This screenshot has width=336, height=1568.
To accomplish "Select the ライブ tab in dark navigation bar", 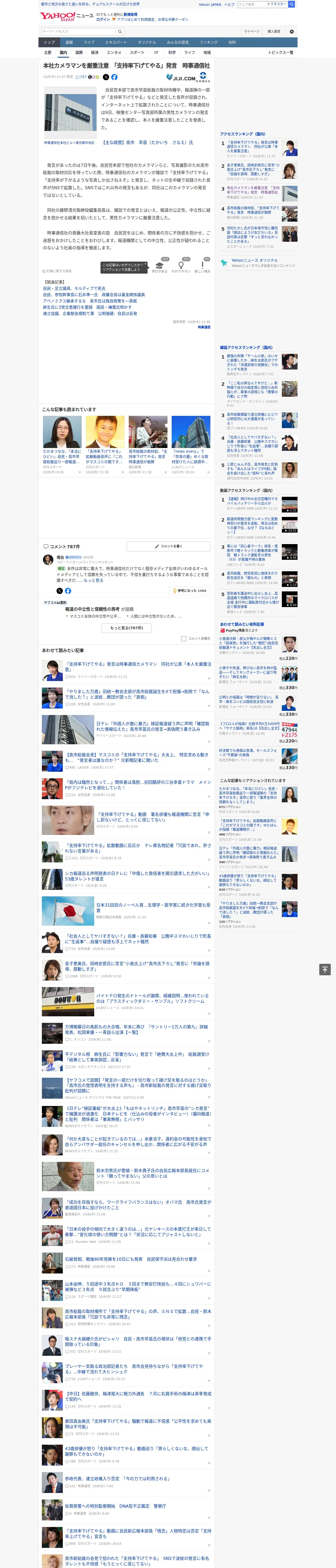I will [89, 43].
